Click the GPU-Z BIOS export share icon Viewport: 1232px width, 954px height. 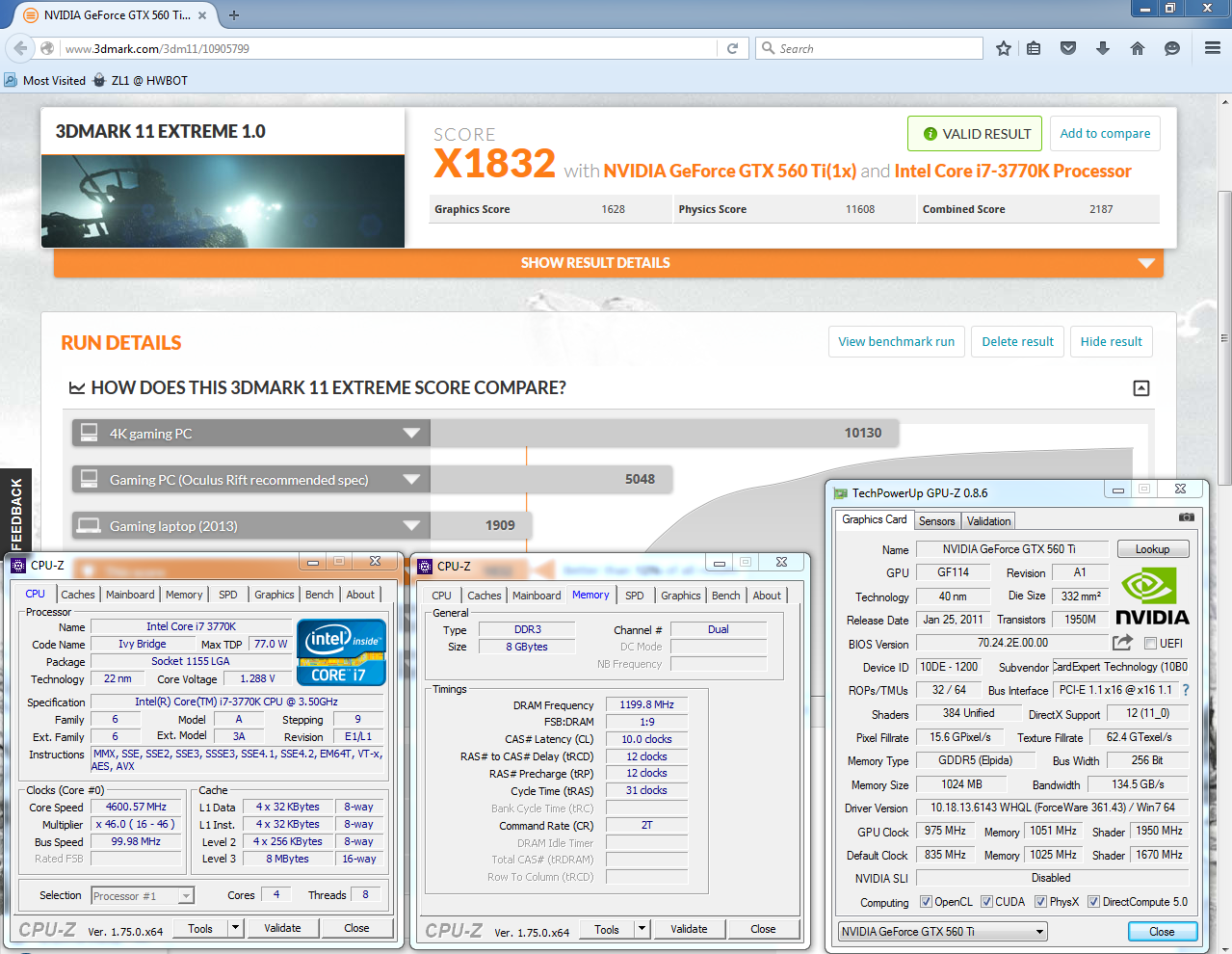pos(1122,643)
